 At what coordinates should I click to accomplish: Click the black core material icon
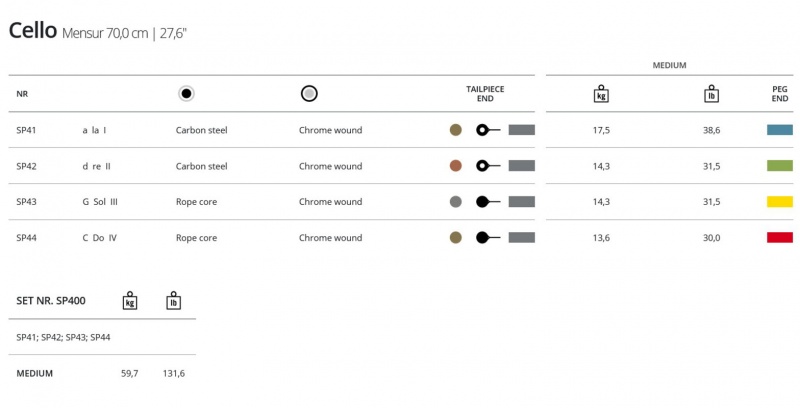pos(186,94)
